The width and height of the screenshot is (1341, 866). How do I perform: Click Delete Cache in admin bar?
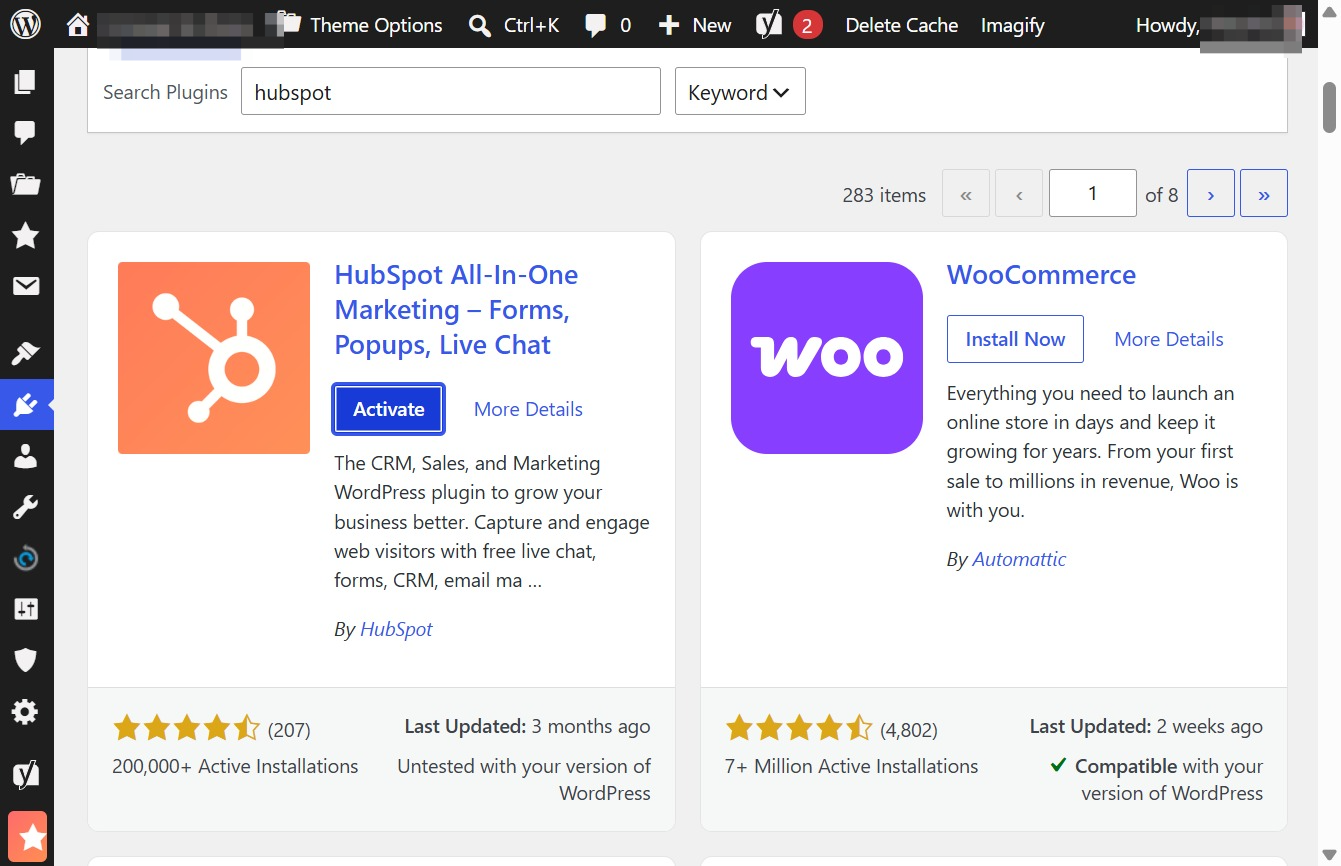click(x=901, y=25)
